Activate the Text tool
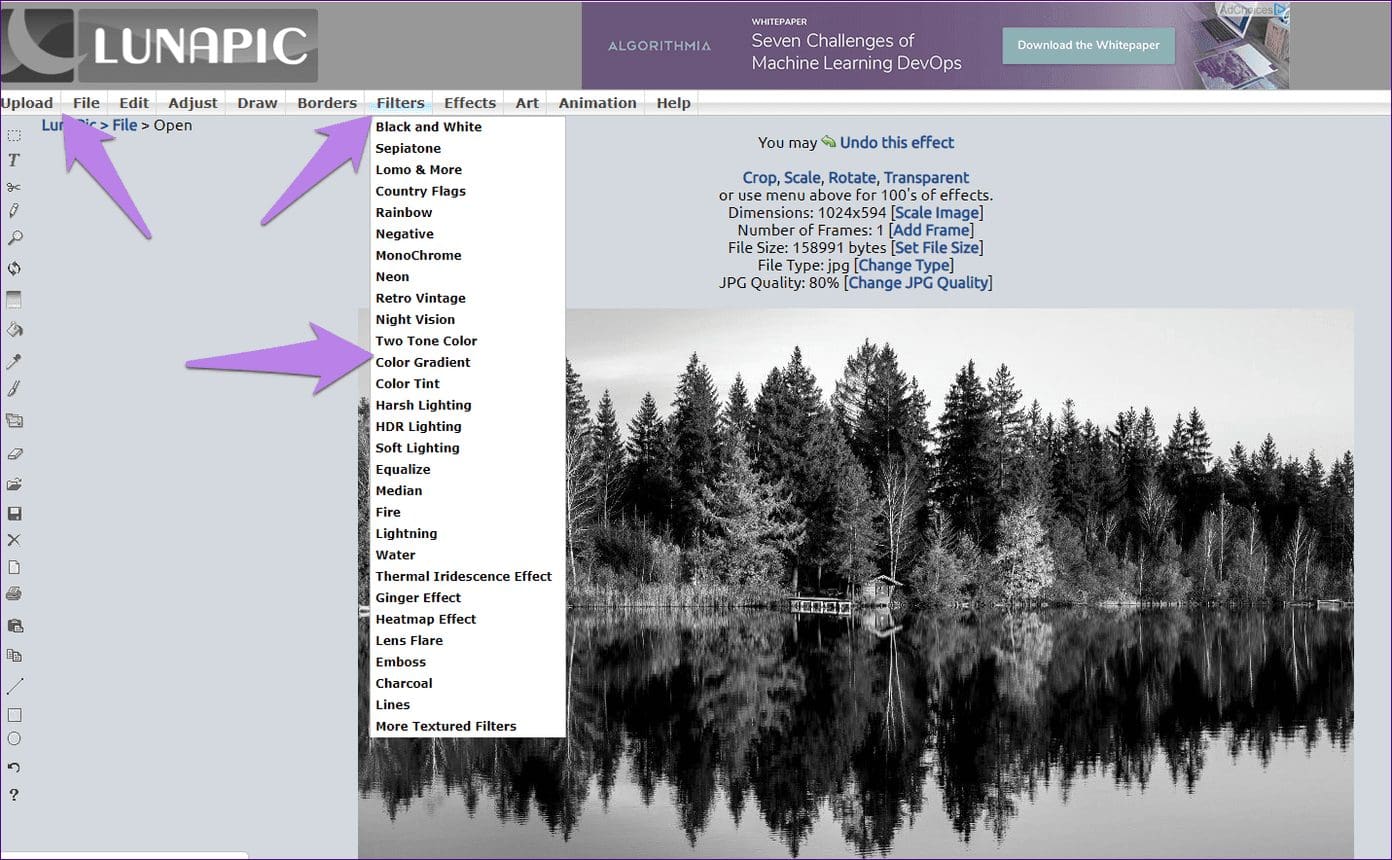This screenshot has width=1392, height=860. pos(14,161)
